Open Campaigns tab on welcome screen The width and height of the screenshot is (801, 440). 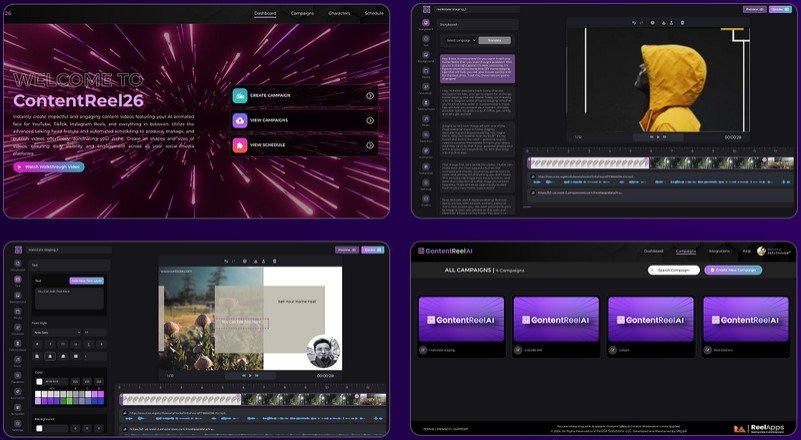click(302, 13)
